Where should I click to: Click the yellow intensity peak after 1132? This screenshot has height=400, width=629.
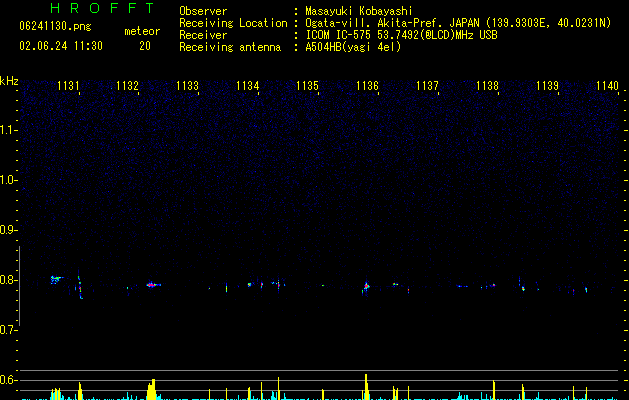point(151,389)
